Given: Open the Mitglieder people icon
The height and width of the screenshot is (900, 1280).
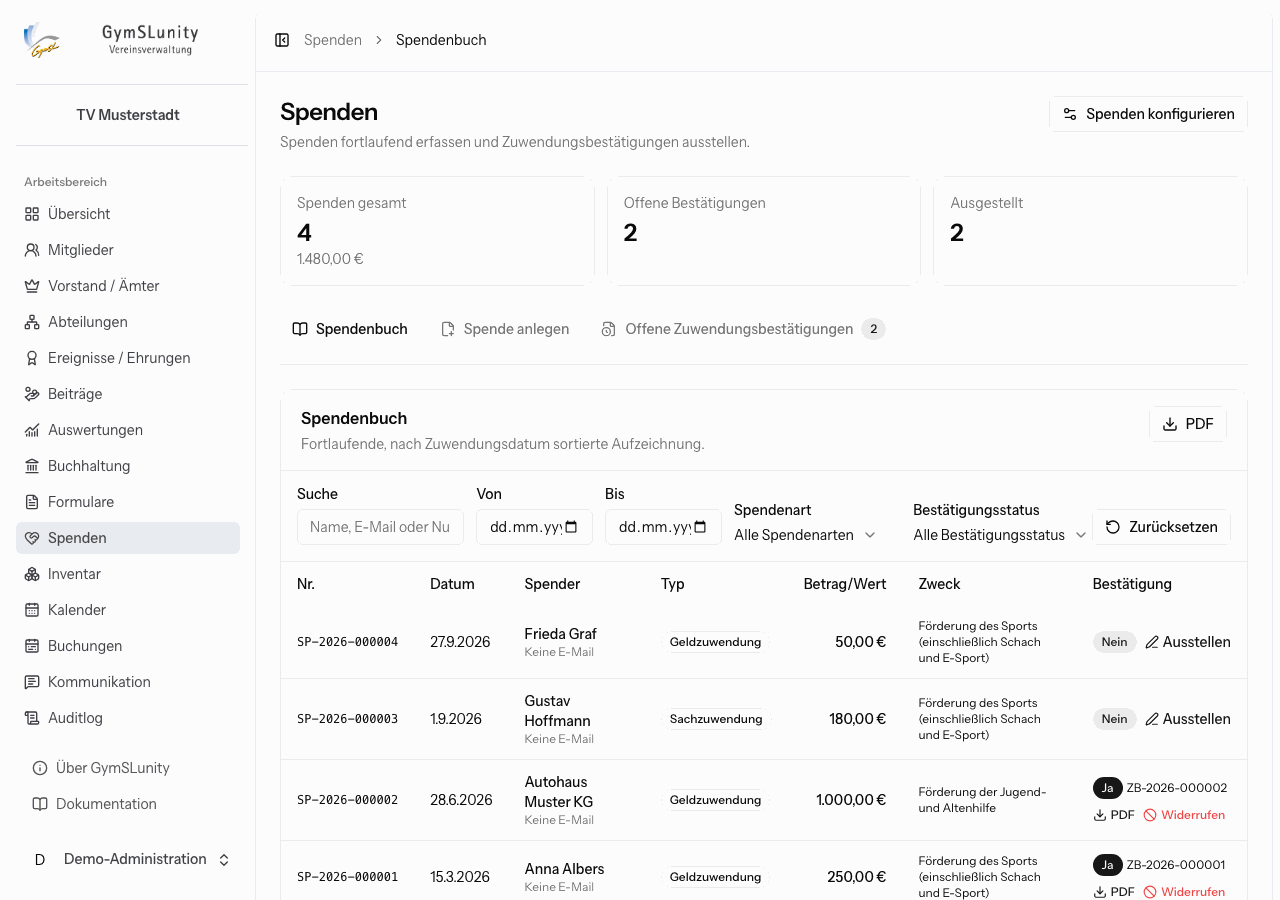Looking at the screenshot, I should click(32, 250).
